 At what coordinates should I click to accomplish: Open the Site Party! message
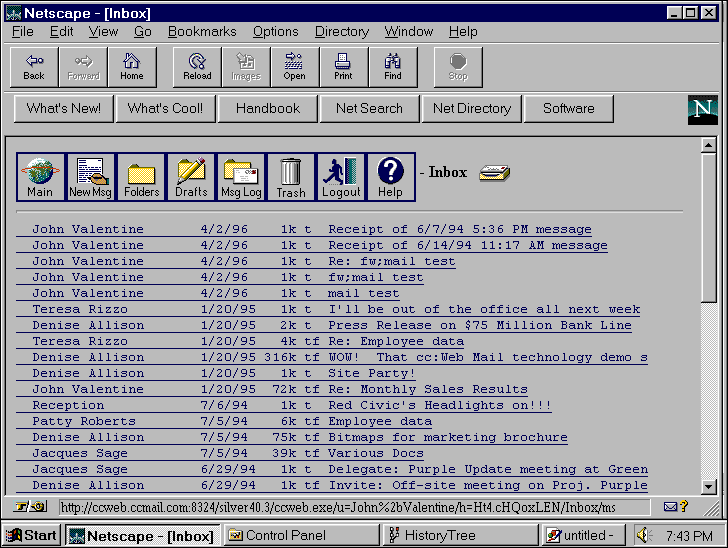tap(216, 373)
